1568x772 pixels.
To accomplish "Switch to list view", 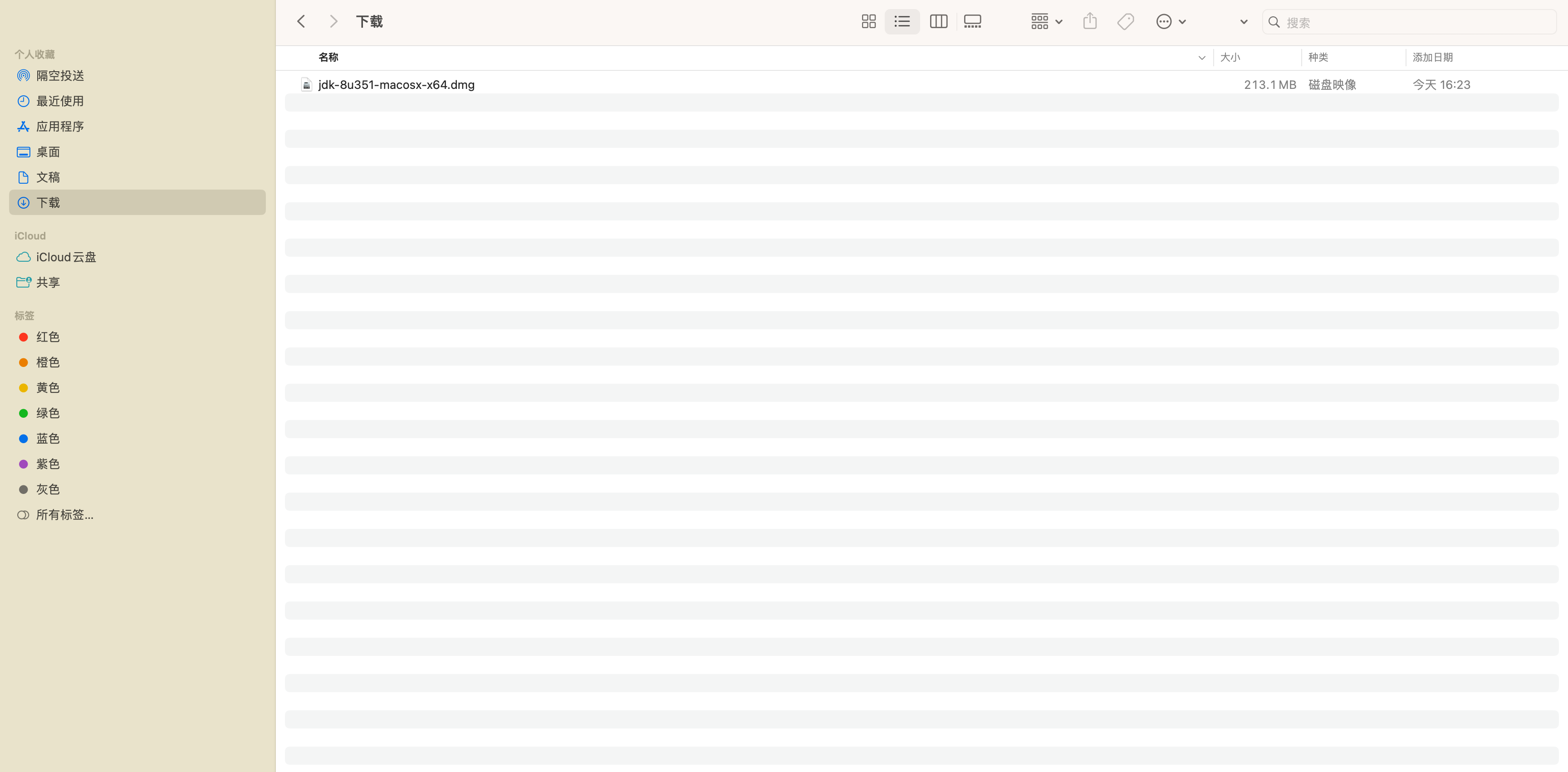I will [902, 22].
